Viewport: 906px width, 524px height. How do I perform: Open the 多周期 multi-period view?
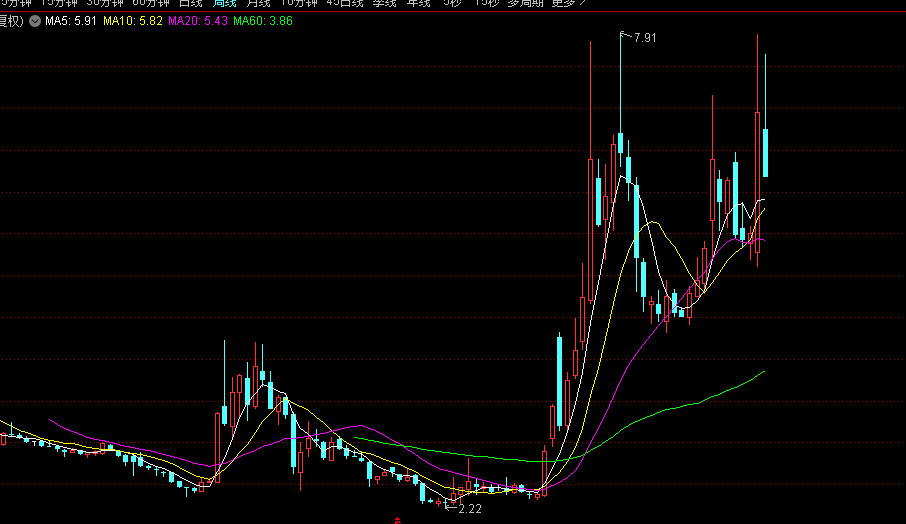tap(526, 3)
